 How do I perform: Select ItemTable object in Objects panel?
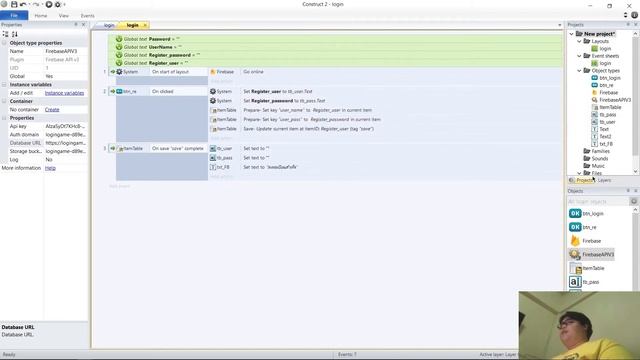tap(587, 268)
